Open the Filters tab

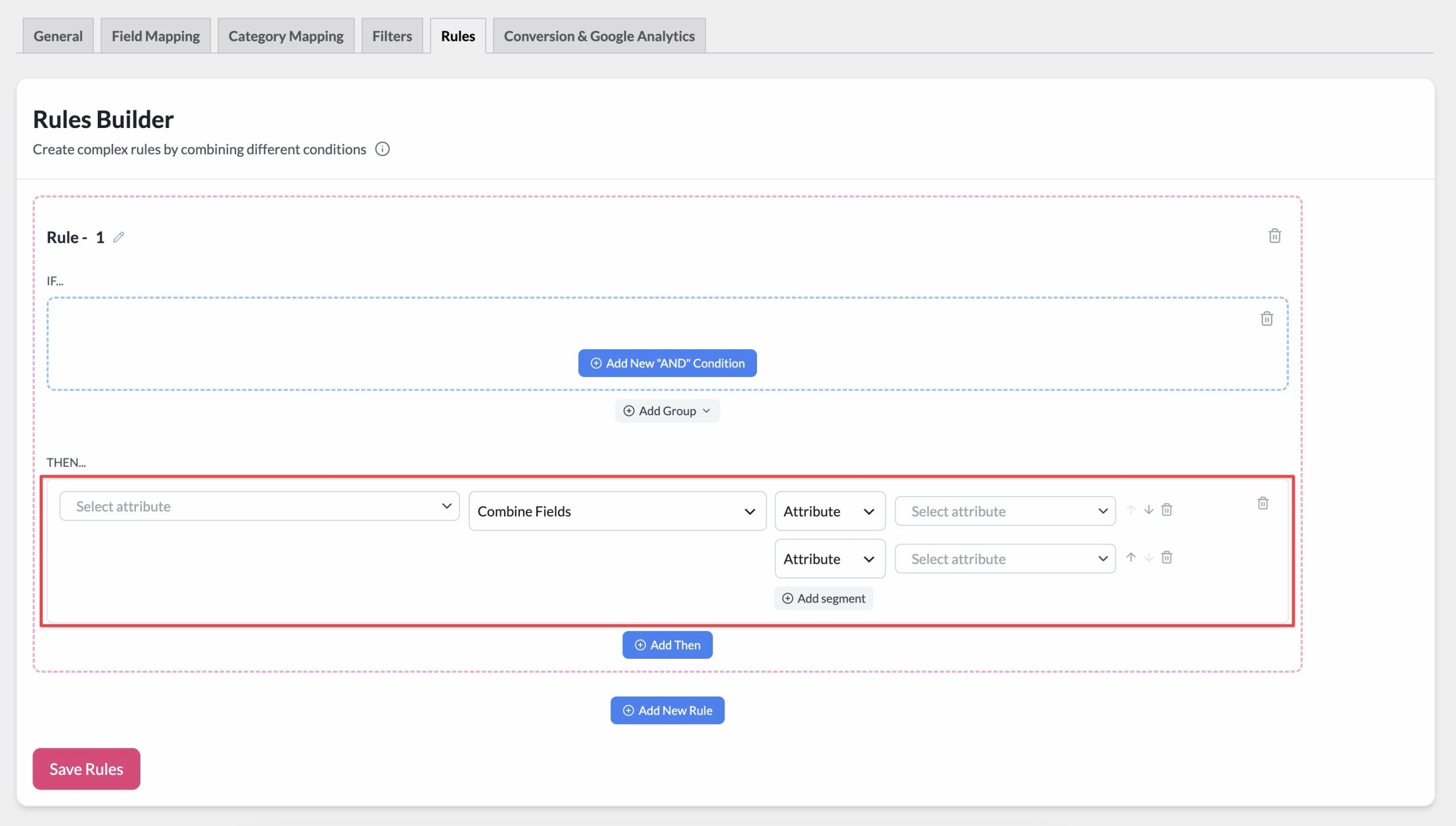pos(392,36)
